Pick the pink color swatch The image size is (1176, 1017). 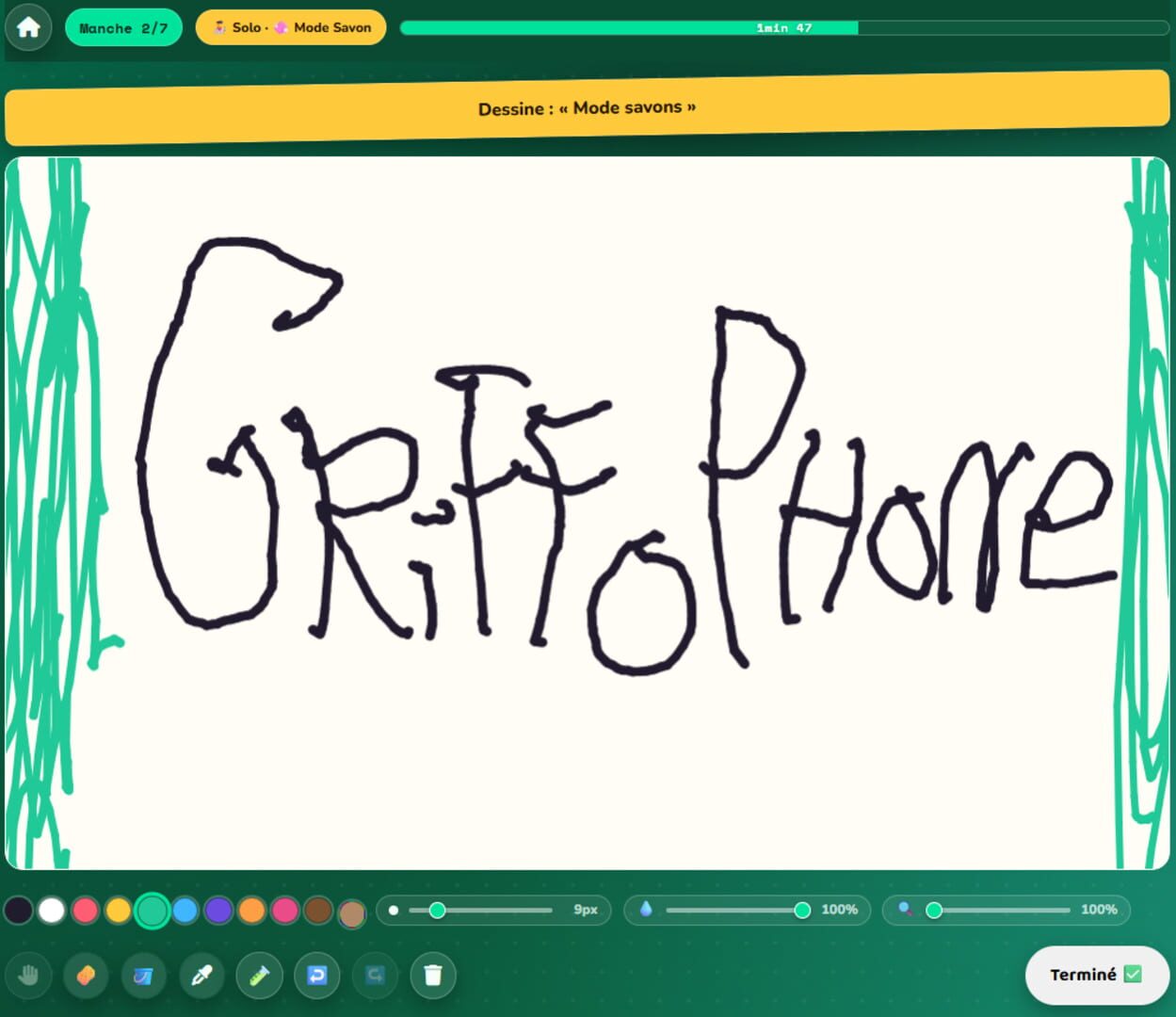tap(285, 910)
